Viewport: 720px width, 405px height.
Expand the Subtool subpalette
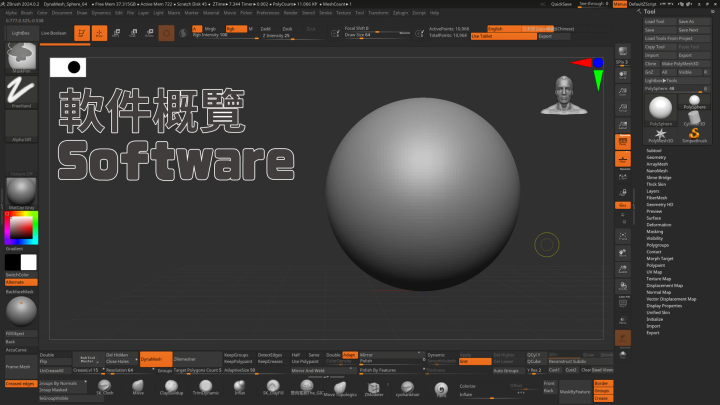(x=654, y=150)
